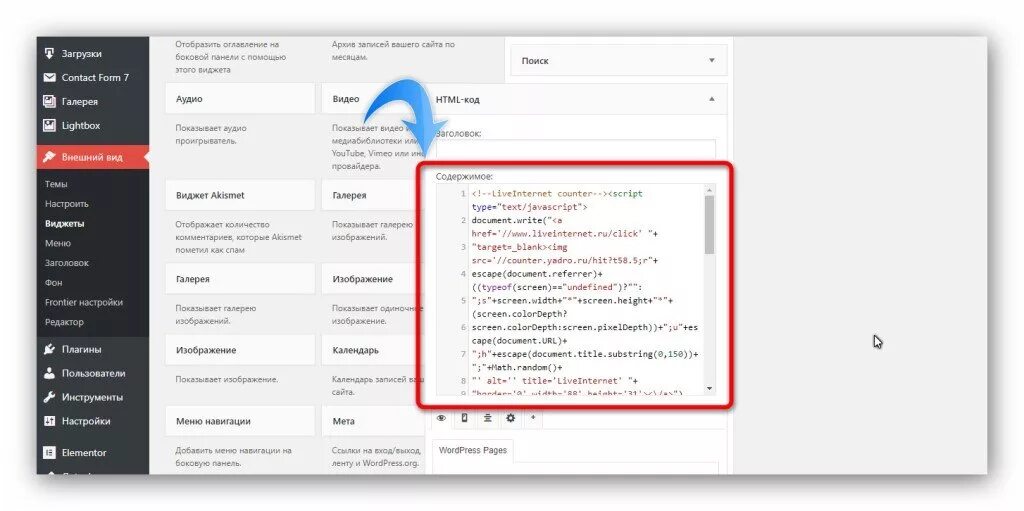Viewport: 1024px width, 511px height.
Task: Open Frontier настройки submenu item
Action: pyautogui.click(x=84, y=302)
